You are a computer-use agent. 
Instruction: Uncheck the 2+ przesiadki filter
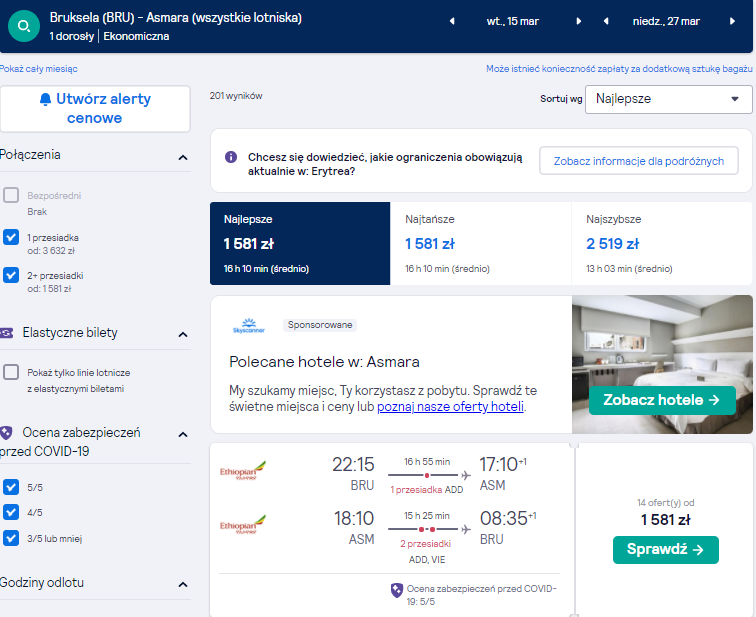11,275
